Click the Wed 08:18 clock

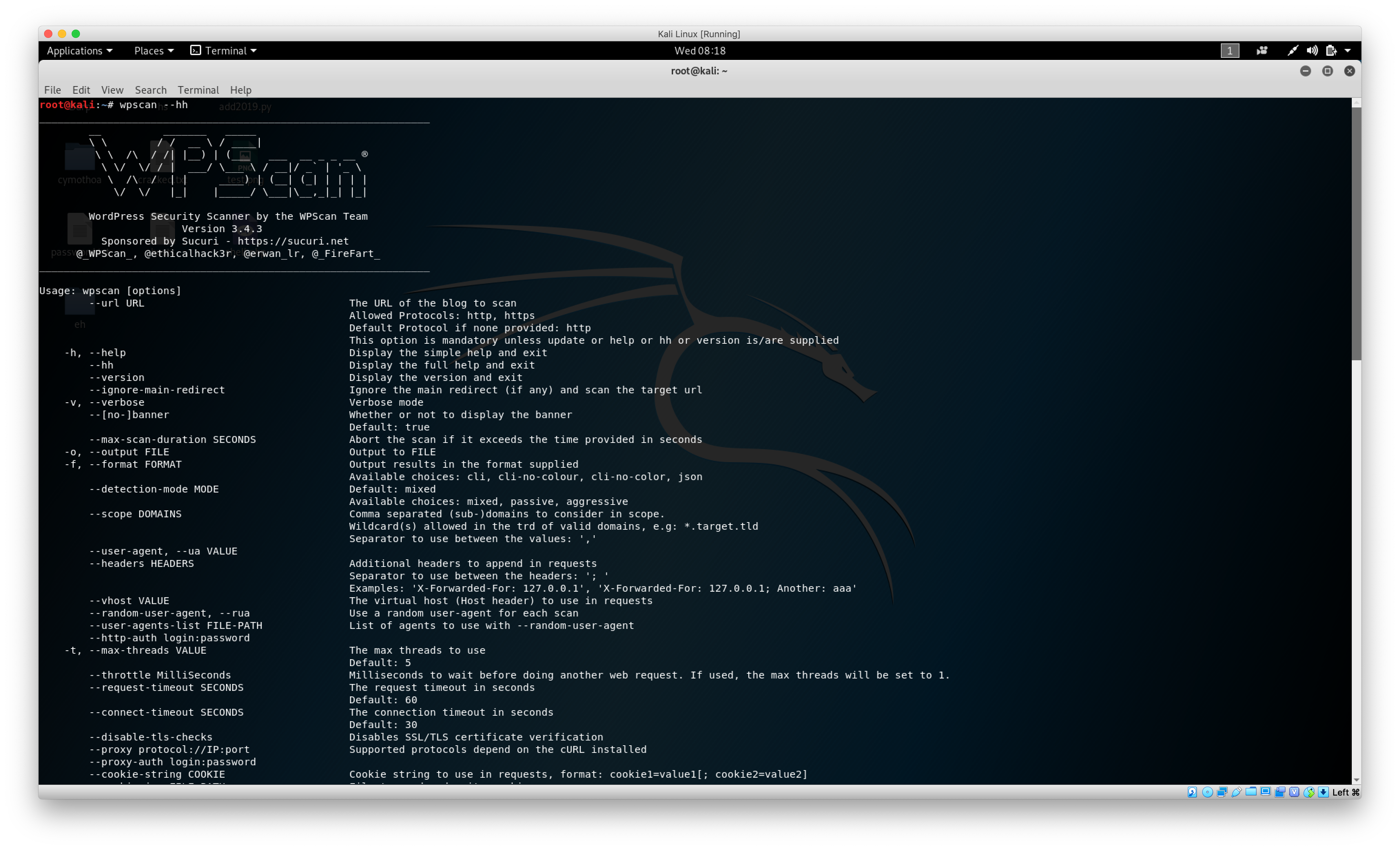coord(699,51)
